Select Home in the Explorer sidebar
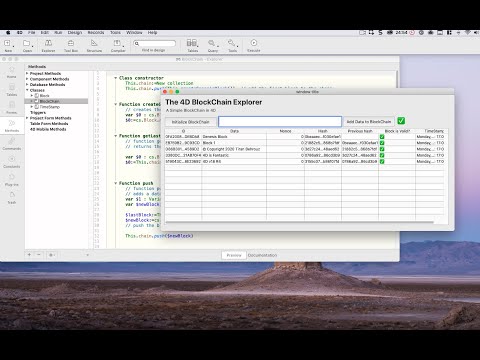Image resolution: width=480 pixels, height=360 pixels. [x=12, y=72]
